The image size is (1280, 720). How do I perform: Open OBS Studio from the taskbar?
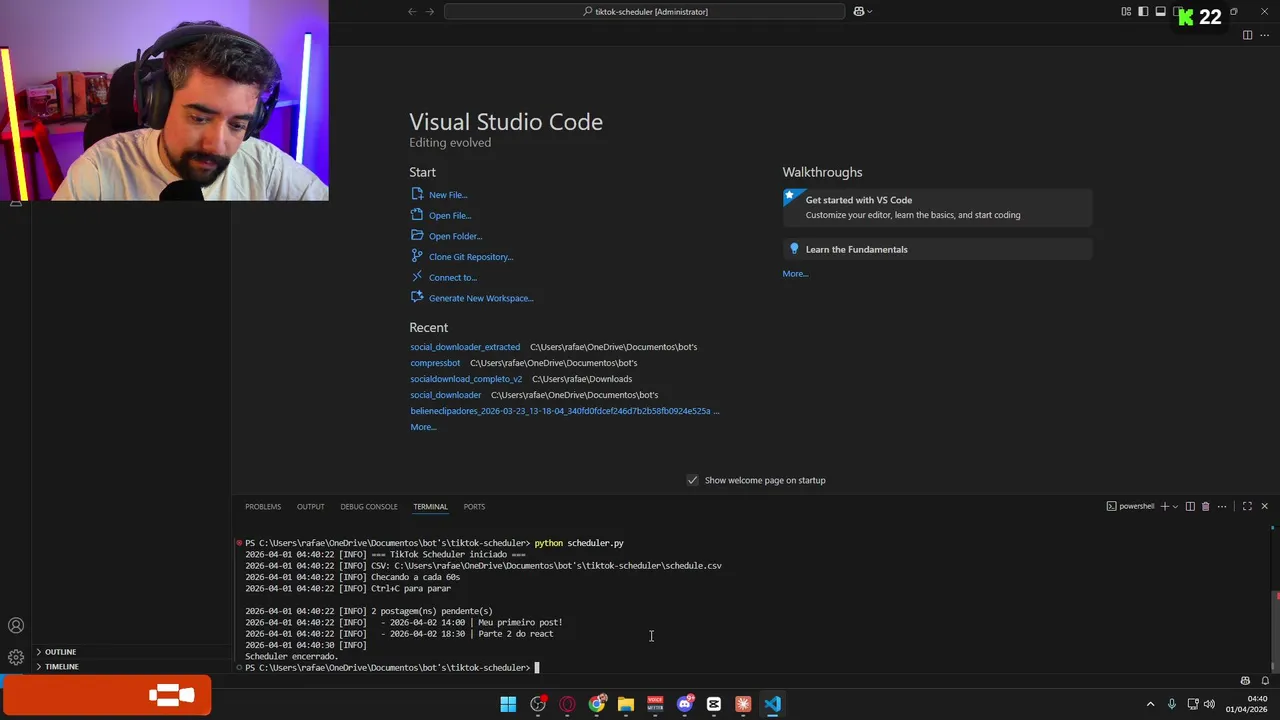click(x=538, y=704)
